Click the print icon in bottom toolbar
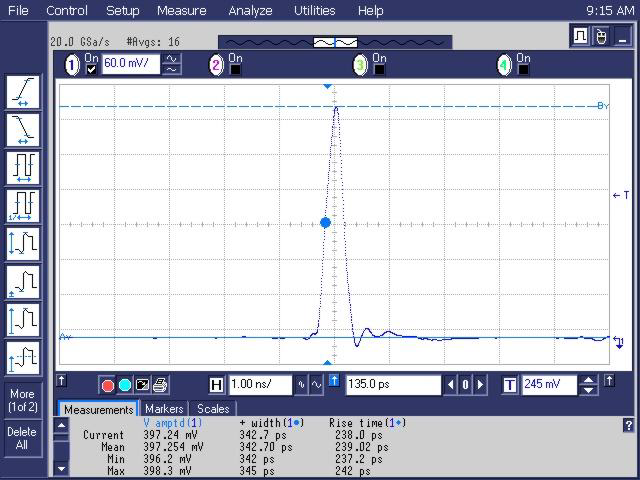Image resolution: width=640 pixels, height=480 pixels. tap(160, 385)
